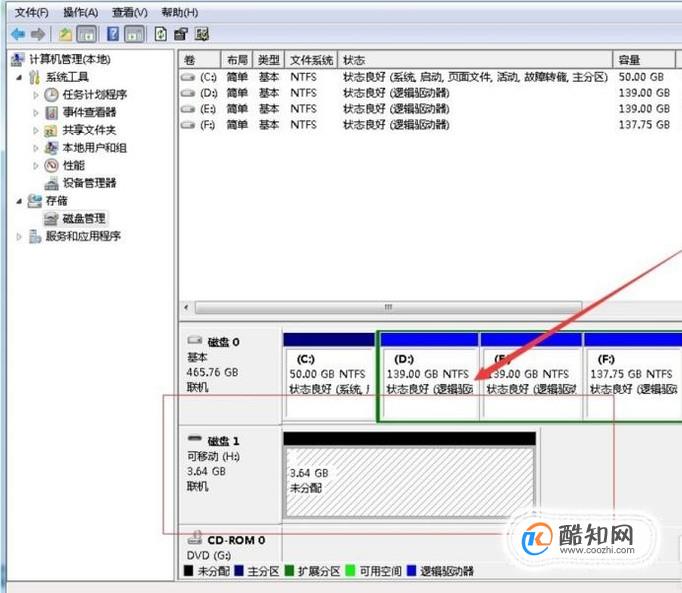Viewport: 682px width, 593px height.
Task: Click the blue 逻辑驱动器 legend swatch
Action: 411,570
